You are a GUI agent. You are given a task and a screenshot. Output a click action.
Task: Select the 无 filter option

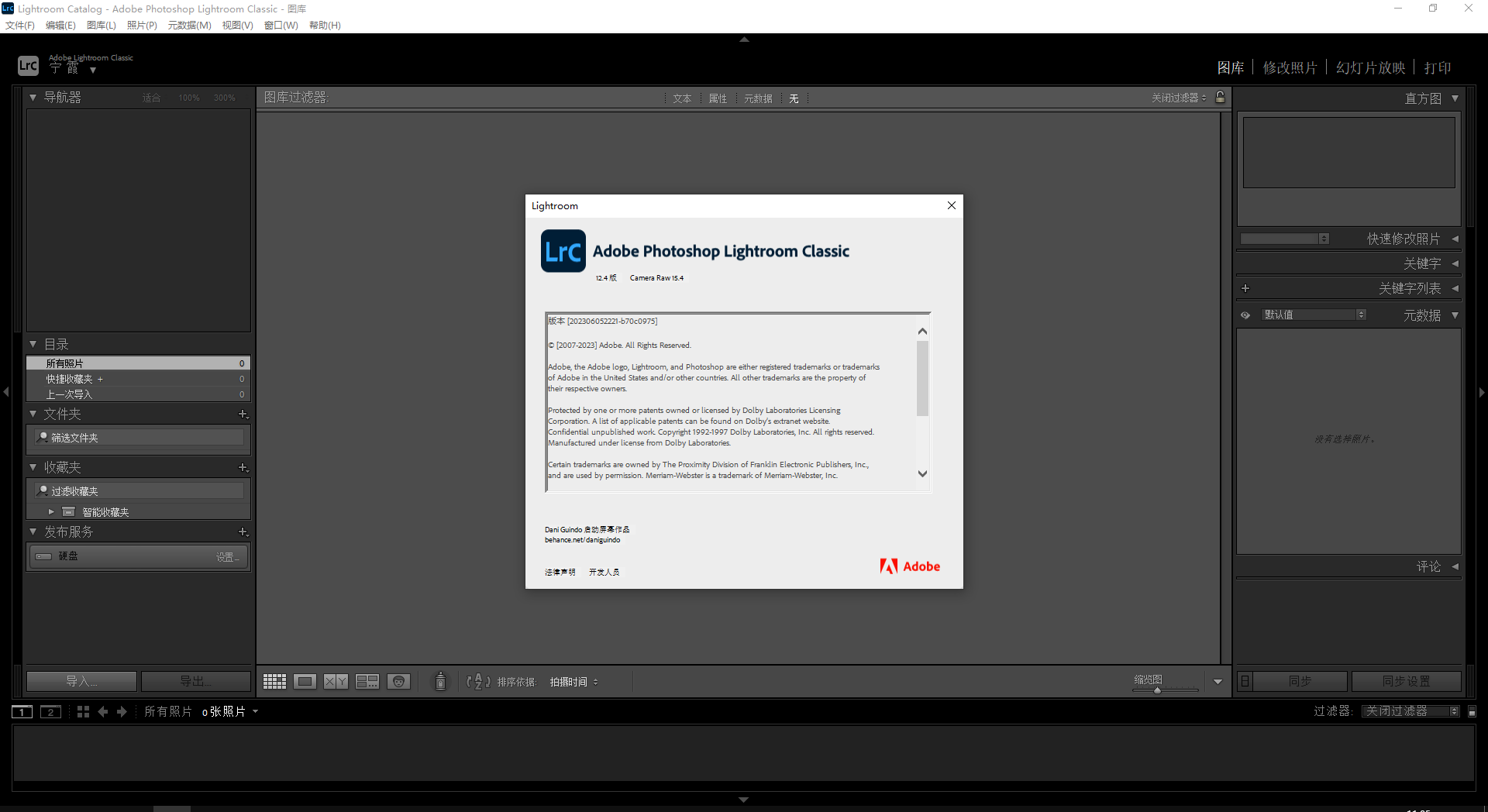coord(794,98)
